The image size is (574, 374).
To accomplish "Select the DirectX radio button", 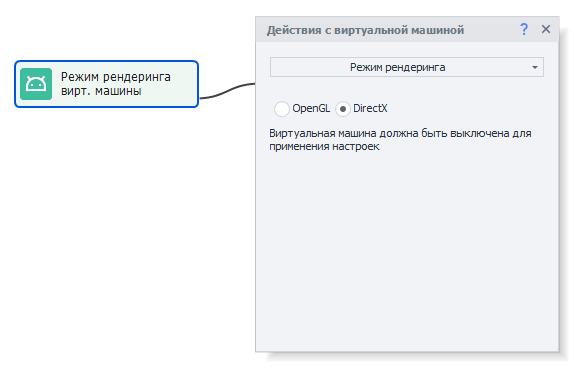I will point(343,109).
